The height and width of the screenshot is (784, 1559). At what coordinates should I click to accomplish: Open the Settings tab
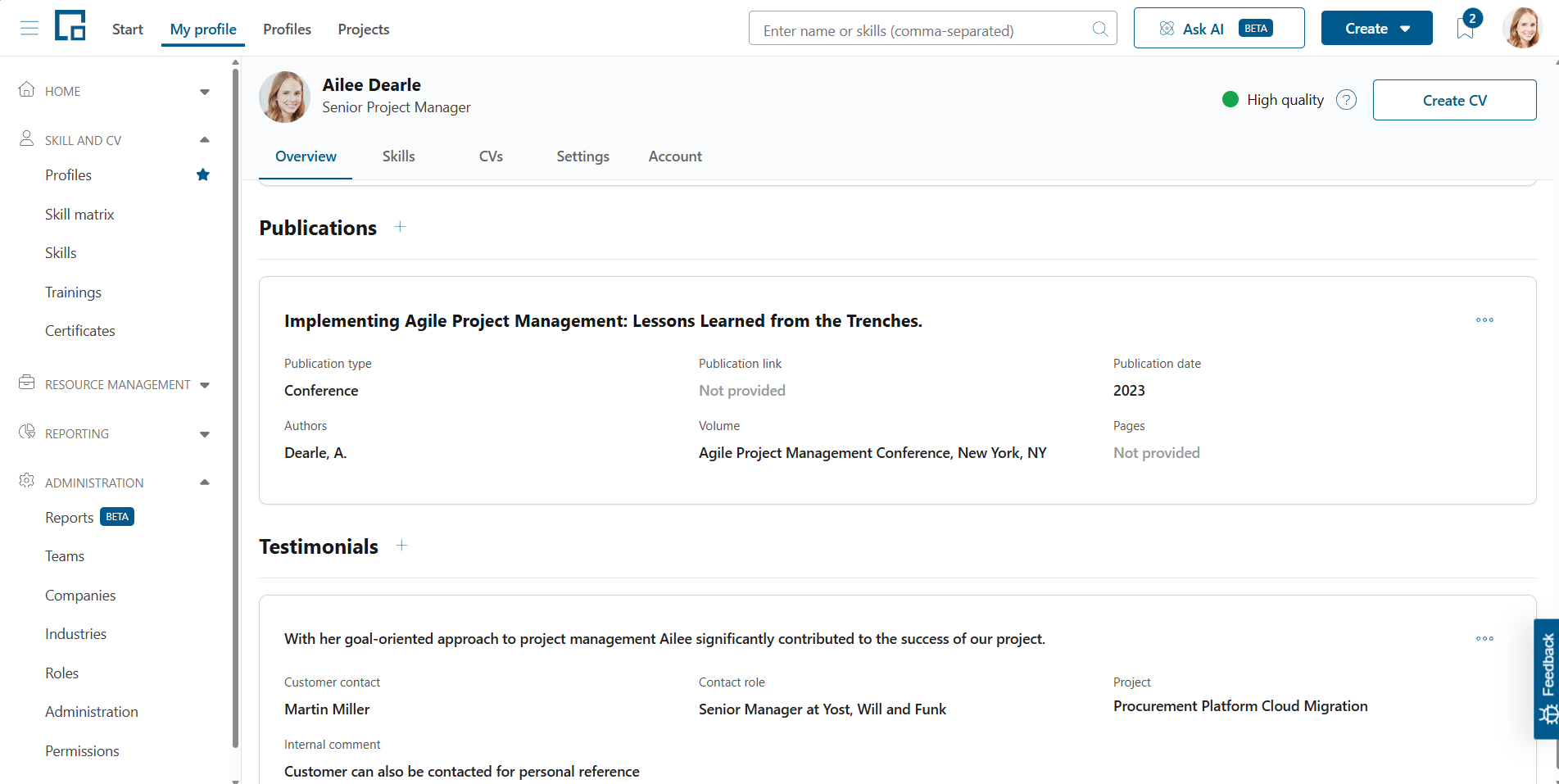582,156
